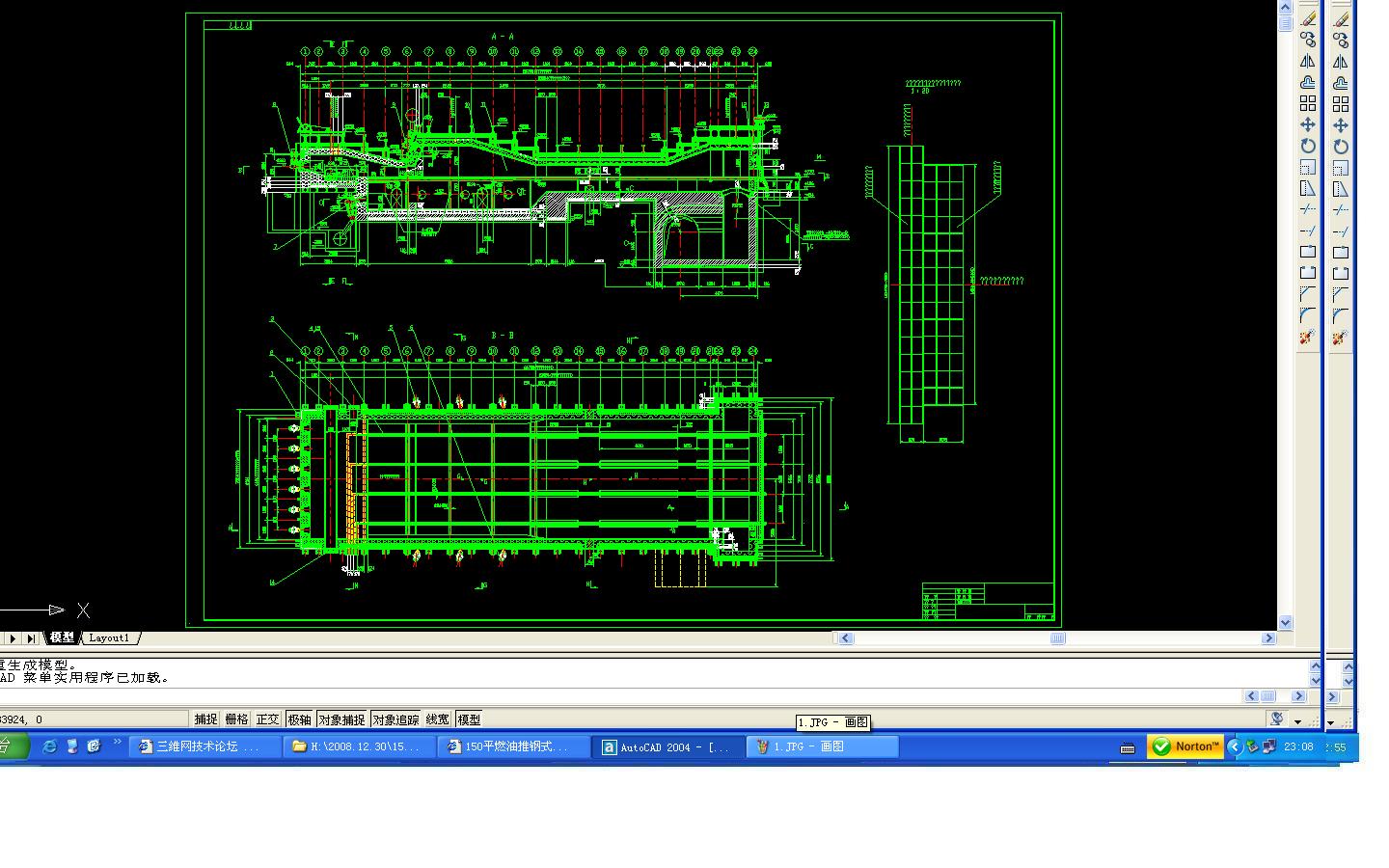Toggle 模型 model/paper space button in status bar
The image size is (1389, 868).
coord(469,719)
